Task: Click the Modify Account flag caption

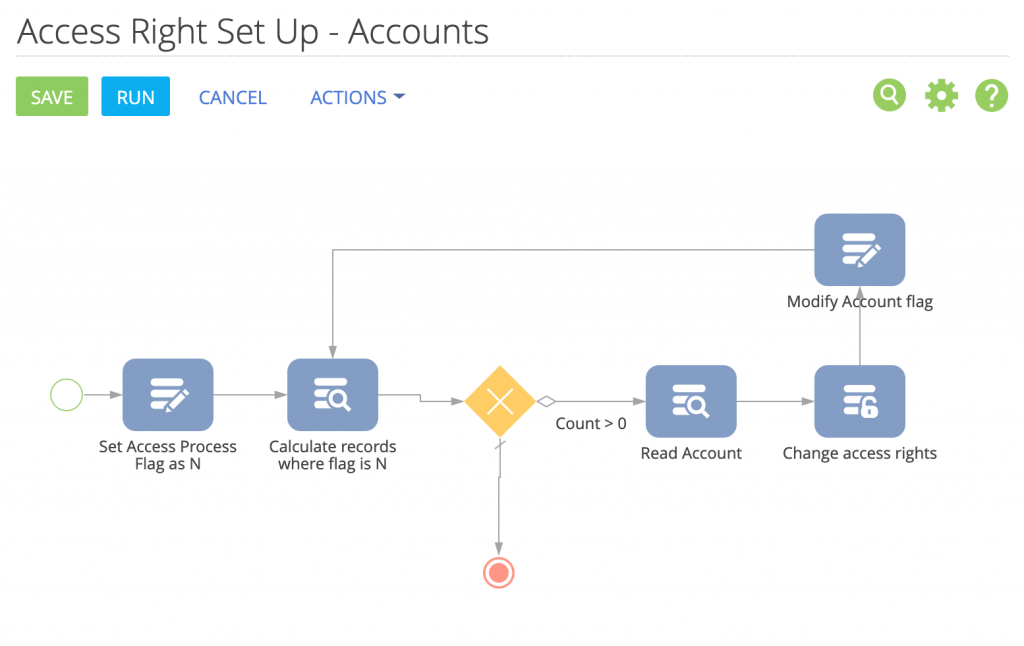Action: pos(859,301)
